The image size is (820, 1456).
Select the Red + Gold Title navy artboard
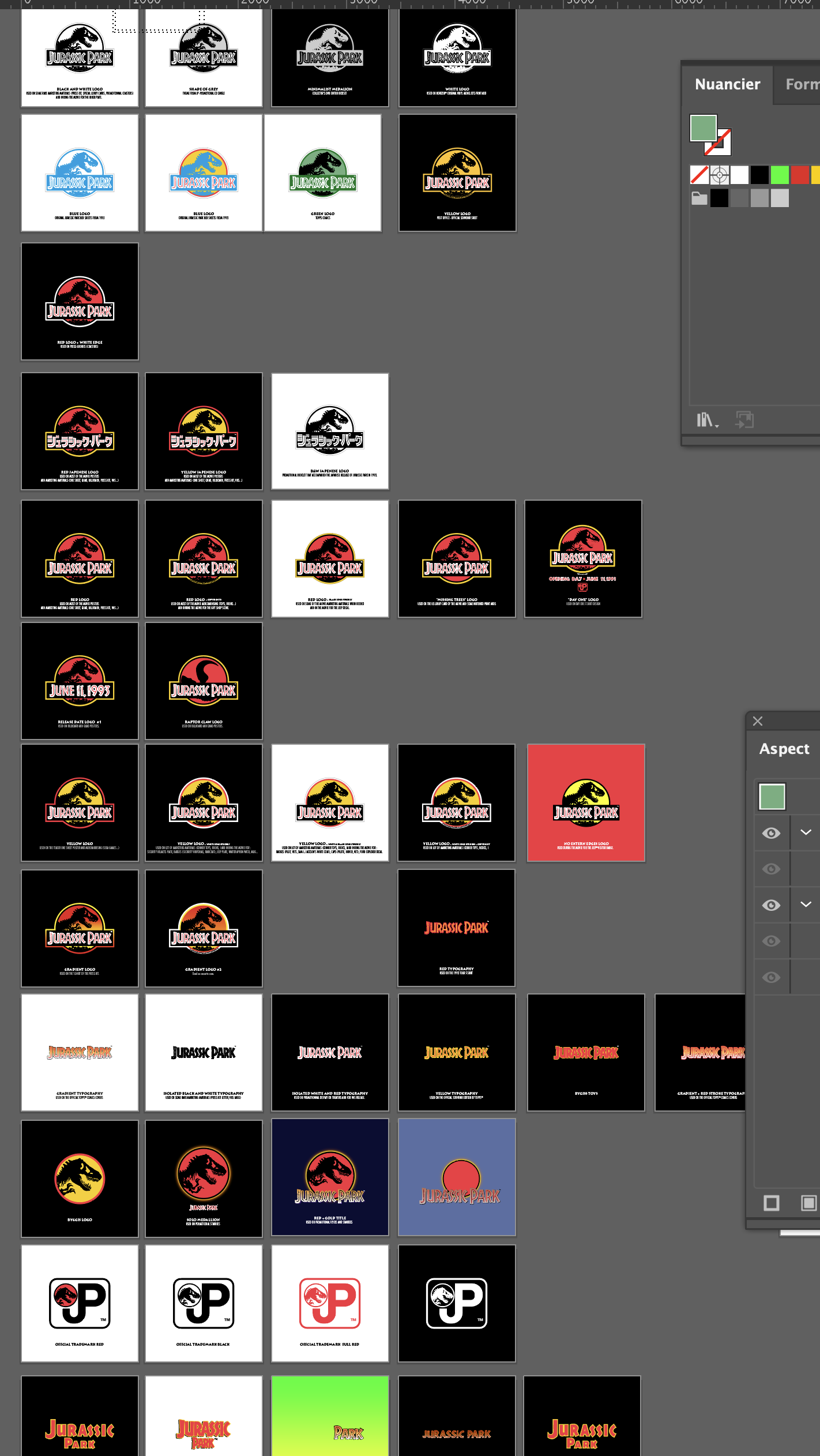330,1177
